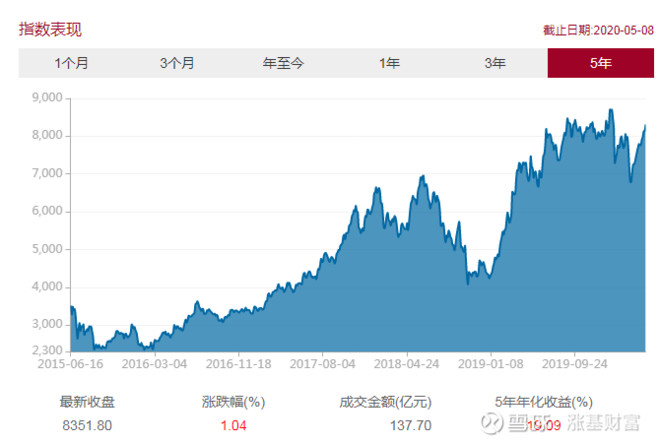Viewport: 660px width, 443px height.
Task: Click the 6,000 y-axis label
Action: pyautogui.click(x=47, y=211)
